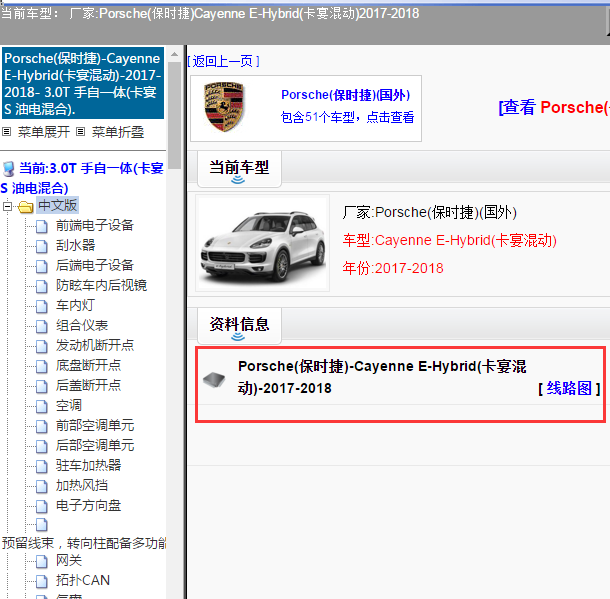
Task: Click the page icon next to 驻车加热器
Action: [x=42, y=466]
